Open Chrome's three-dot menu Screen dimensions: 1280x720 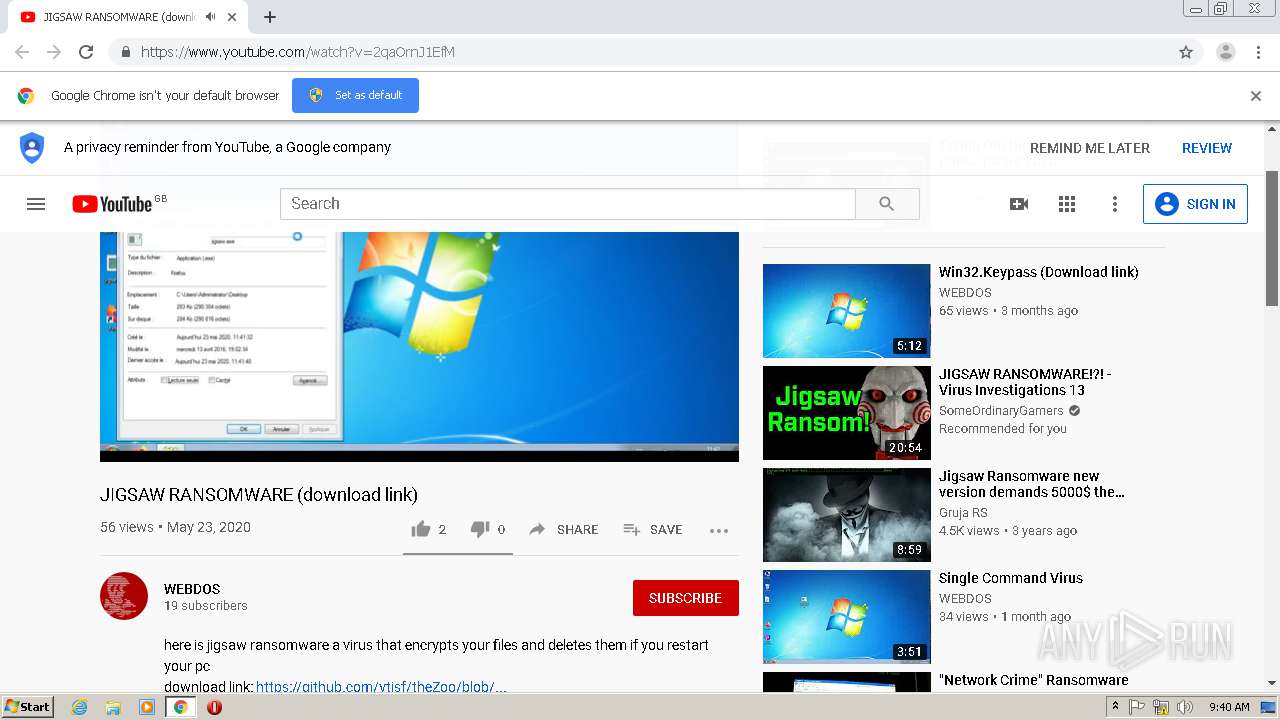coord(1258,52)
